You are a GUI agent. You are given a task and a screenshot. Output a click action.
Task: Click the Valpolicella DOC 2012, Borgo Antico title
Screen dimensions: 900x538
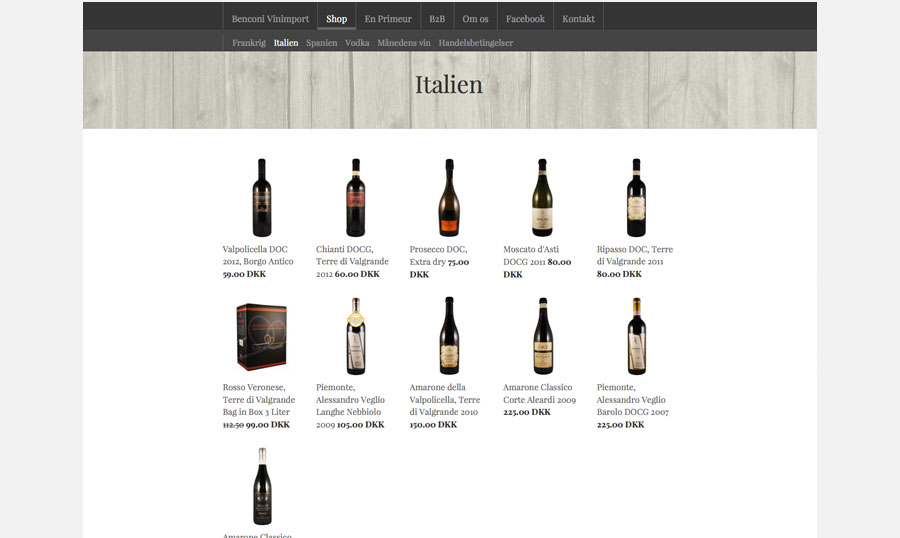point(258,256)
